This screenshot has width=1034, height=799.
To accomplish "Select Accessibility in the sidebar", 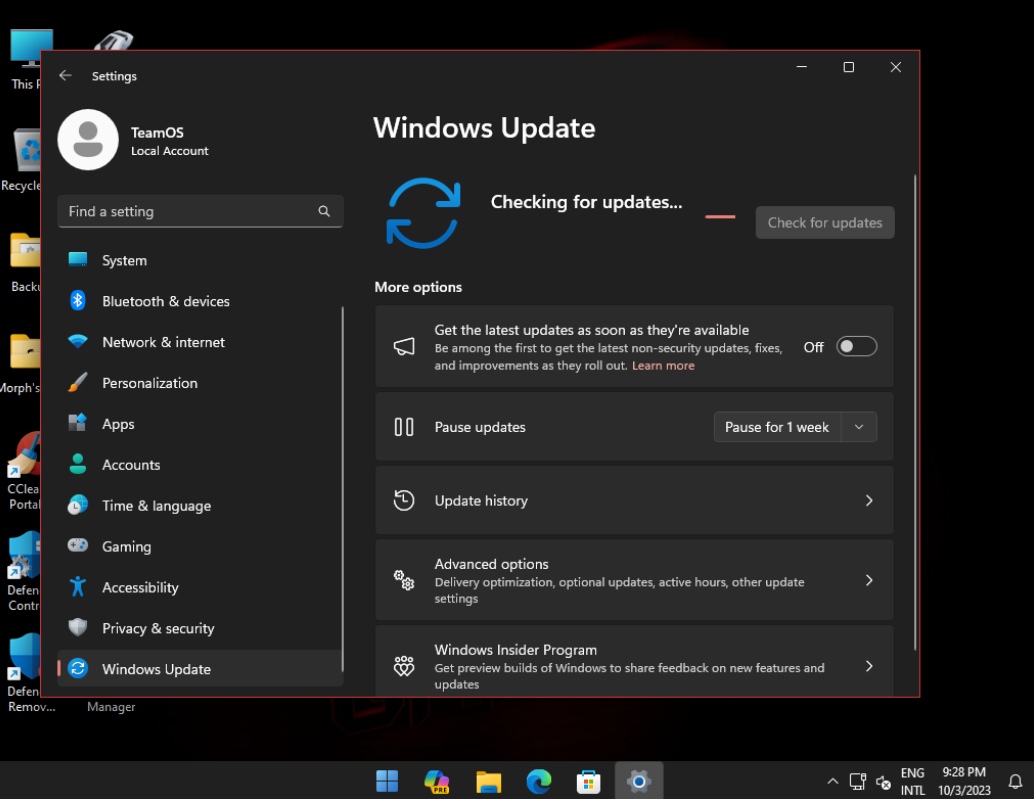I will click(x=200, y=587).
